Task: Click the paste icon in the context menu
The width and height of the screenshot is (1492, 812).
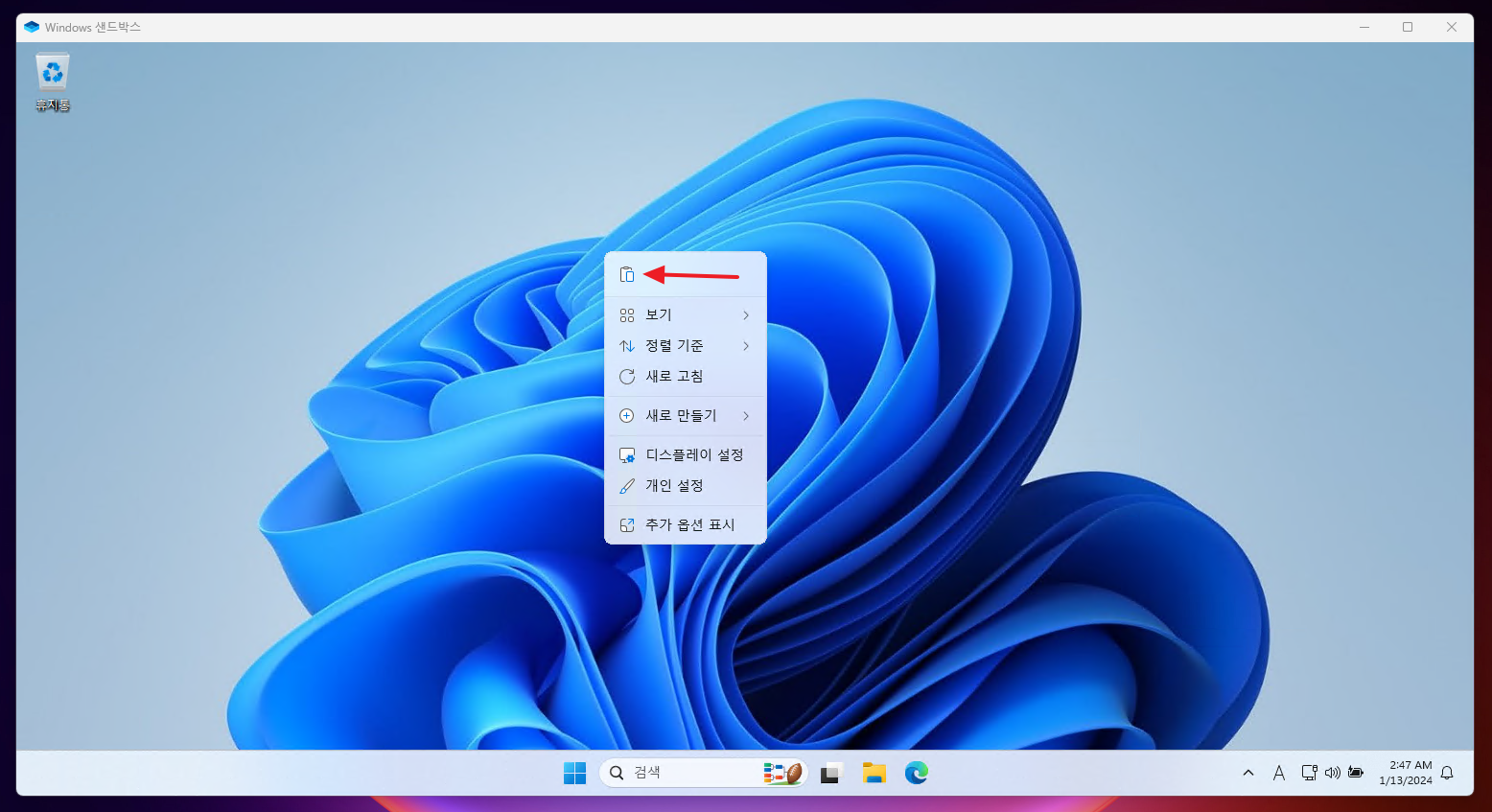Action: click(627, 275)
